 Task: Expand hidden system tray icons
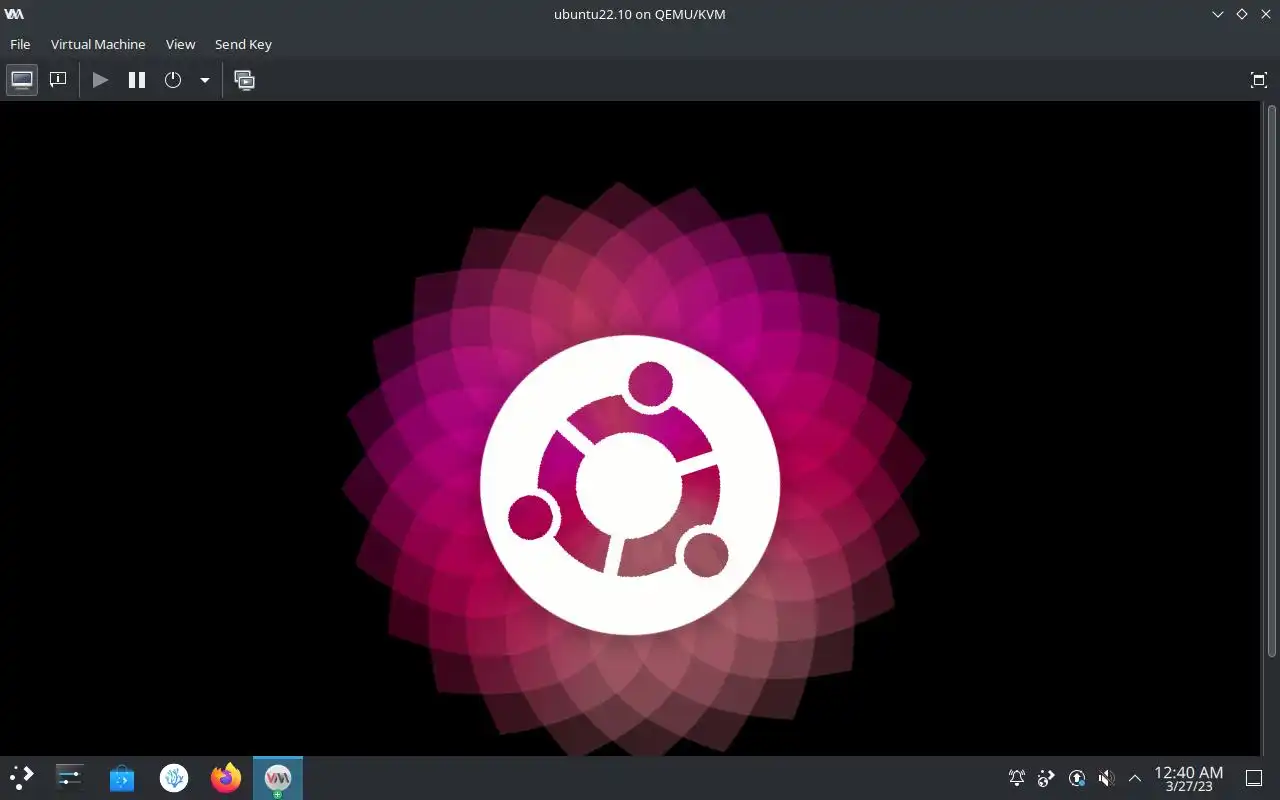point(1134,778)
